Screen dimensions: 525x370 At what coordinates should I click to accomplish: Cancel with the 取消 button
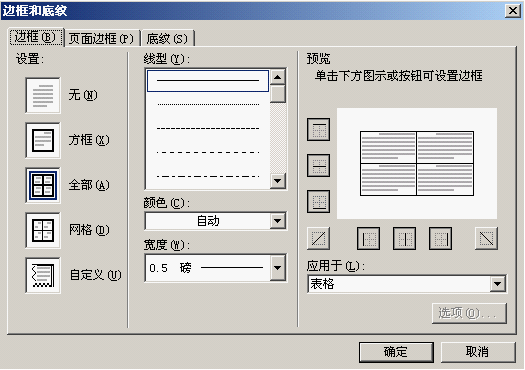[478, 352]
